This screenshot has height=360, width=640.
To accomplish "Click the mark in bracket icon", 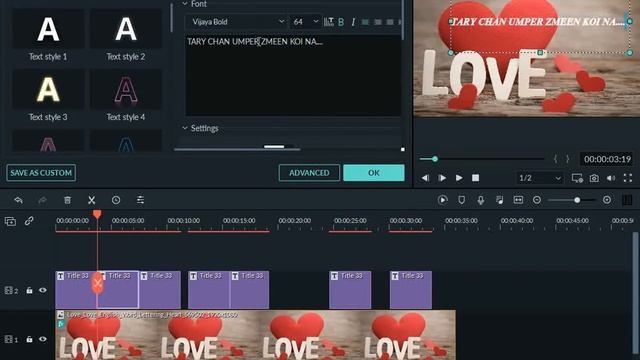I will (x=556, y=159).
